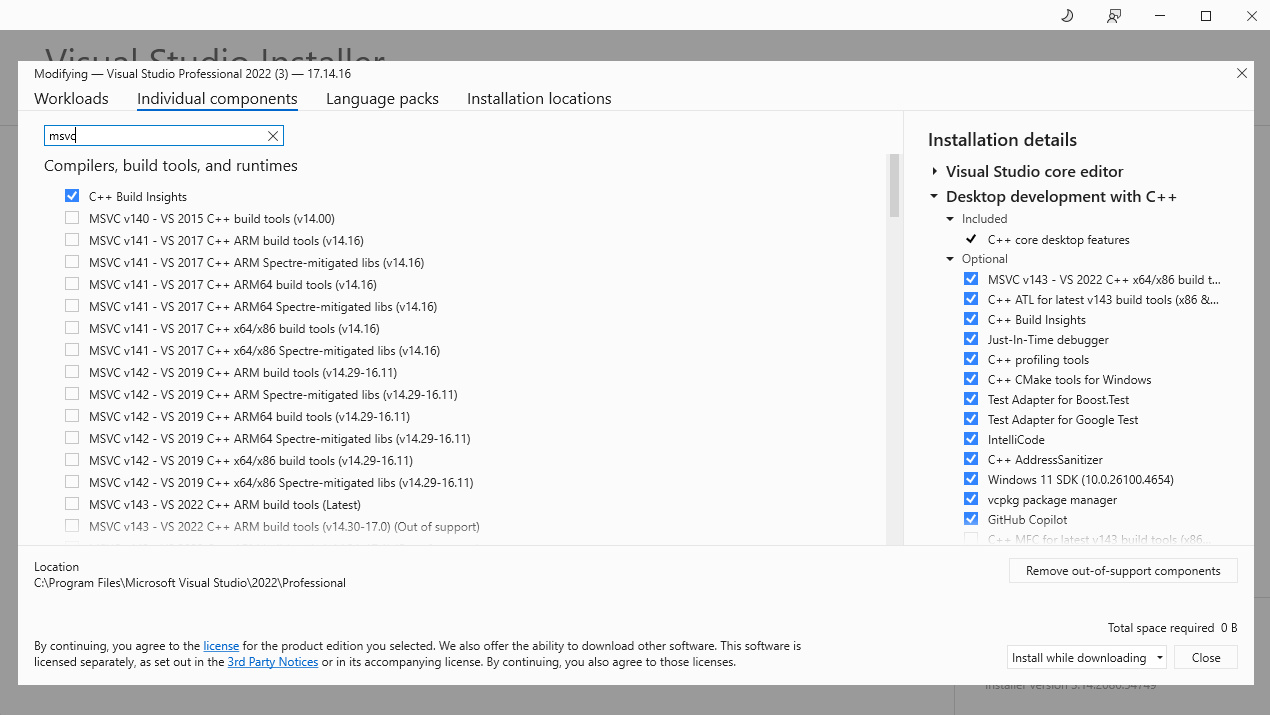
Task: Click the Close button at bottom right
Action: pos(1206,658)
